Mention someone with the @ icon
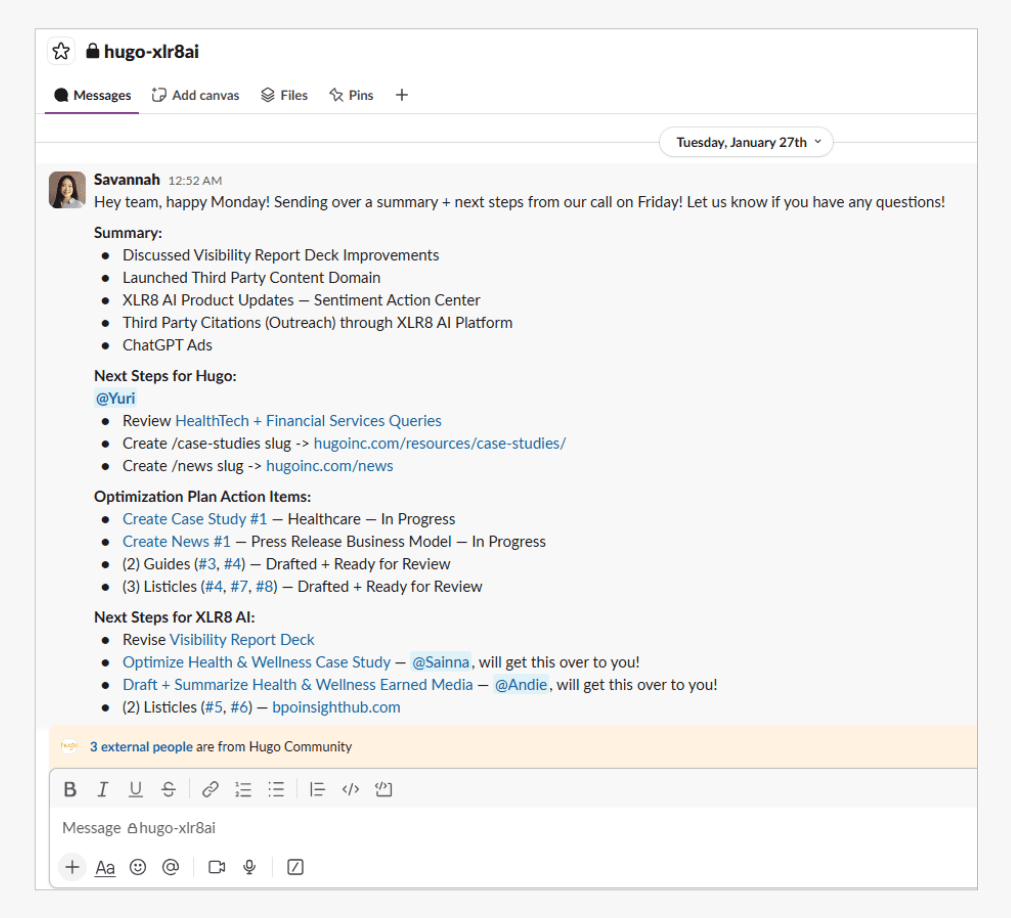The width and height of the screenshot is (1011, 918). pyautogui.click(x=170, y=867)
